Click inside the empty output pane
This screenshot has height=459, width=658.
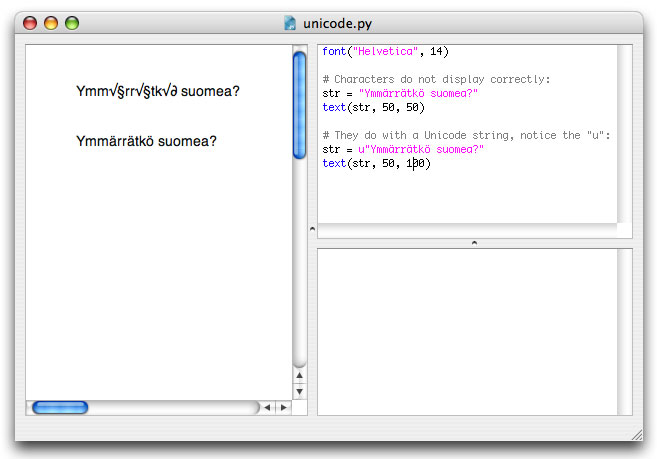pos(467,332)
